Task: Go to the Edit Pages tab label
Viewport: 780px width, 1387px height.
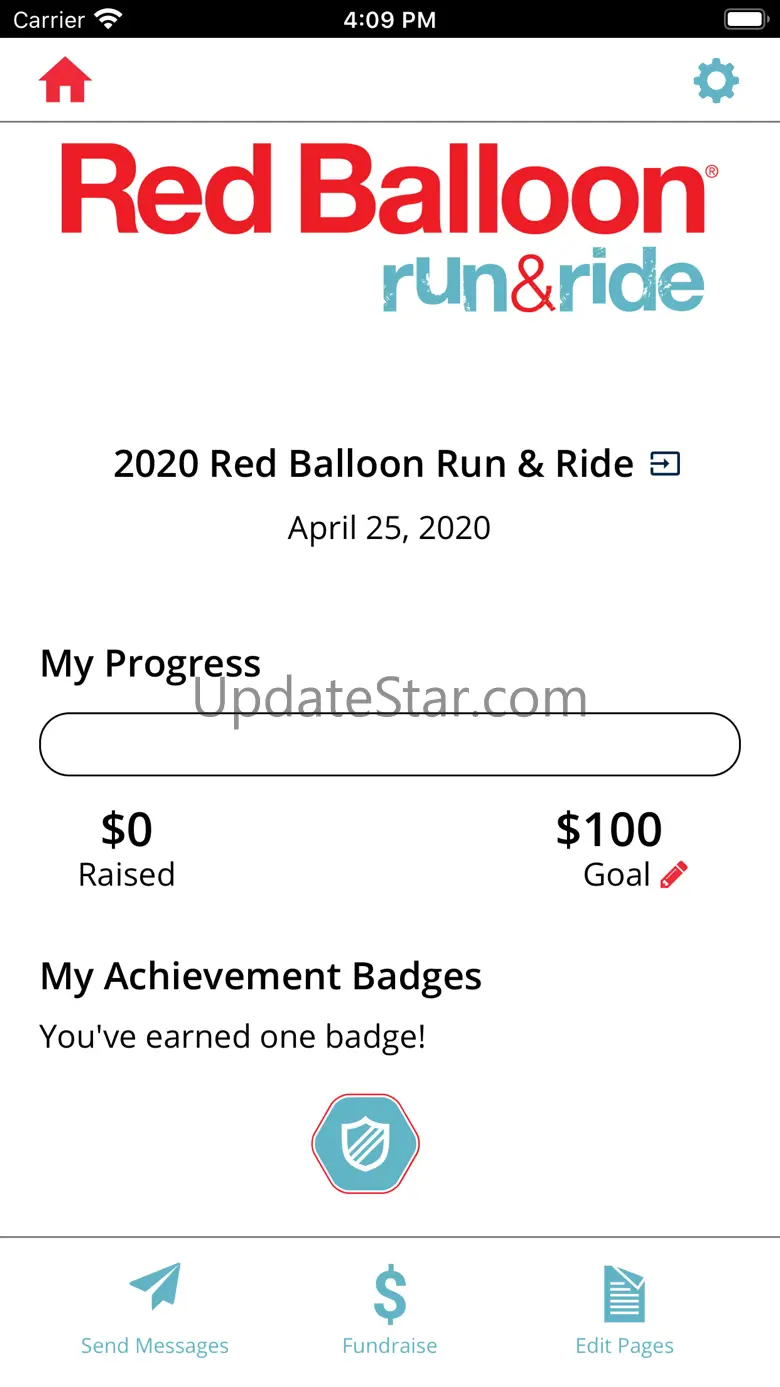Action: coord(624,1346)
